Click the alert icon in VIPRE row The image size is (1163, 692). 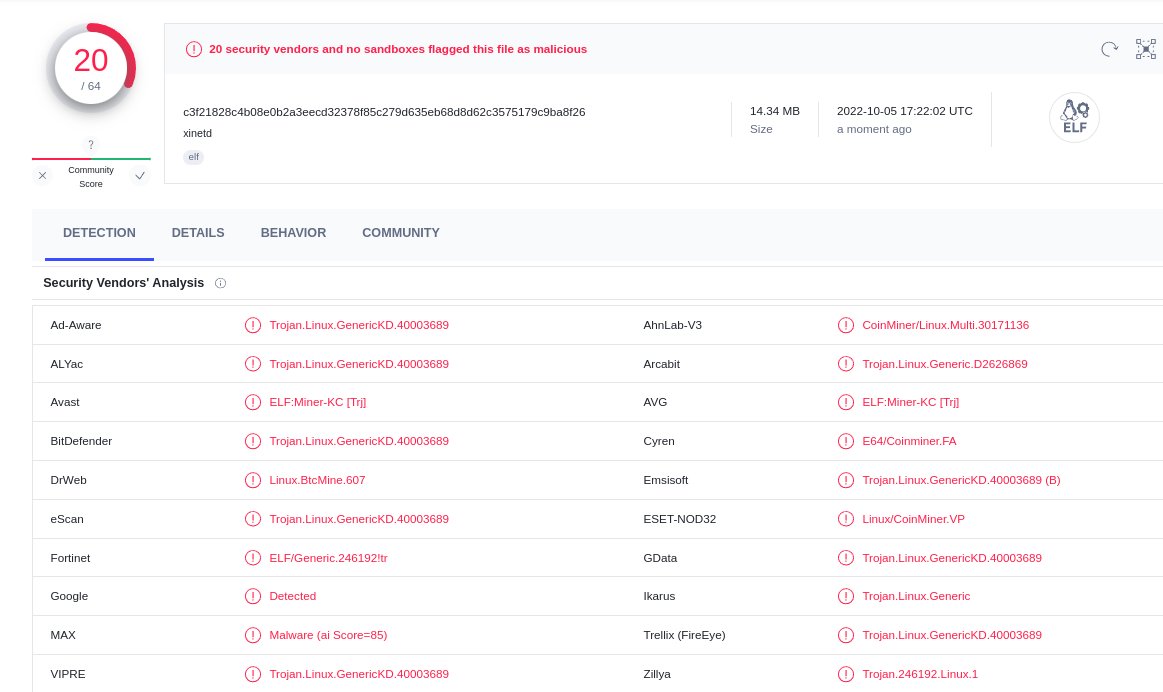pos(253,673)
